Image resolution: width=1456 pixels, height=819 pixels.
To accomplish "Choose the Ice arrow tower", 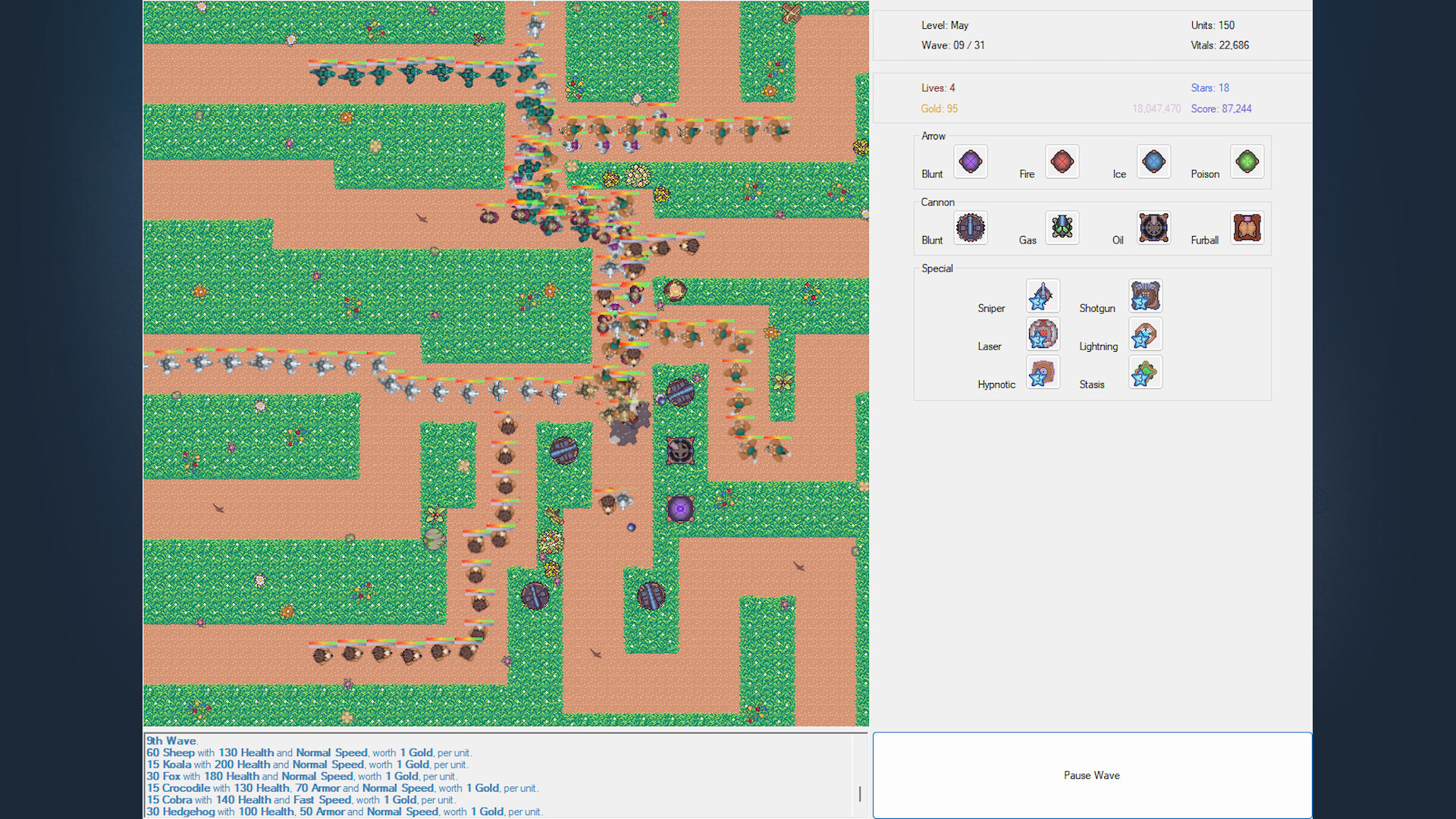I will tap(1153, 162).
